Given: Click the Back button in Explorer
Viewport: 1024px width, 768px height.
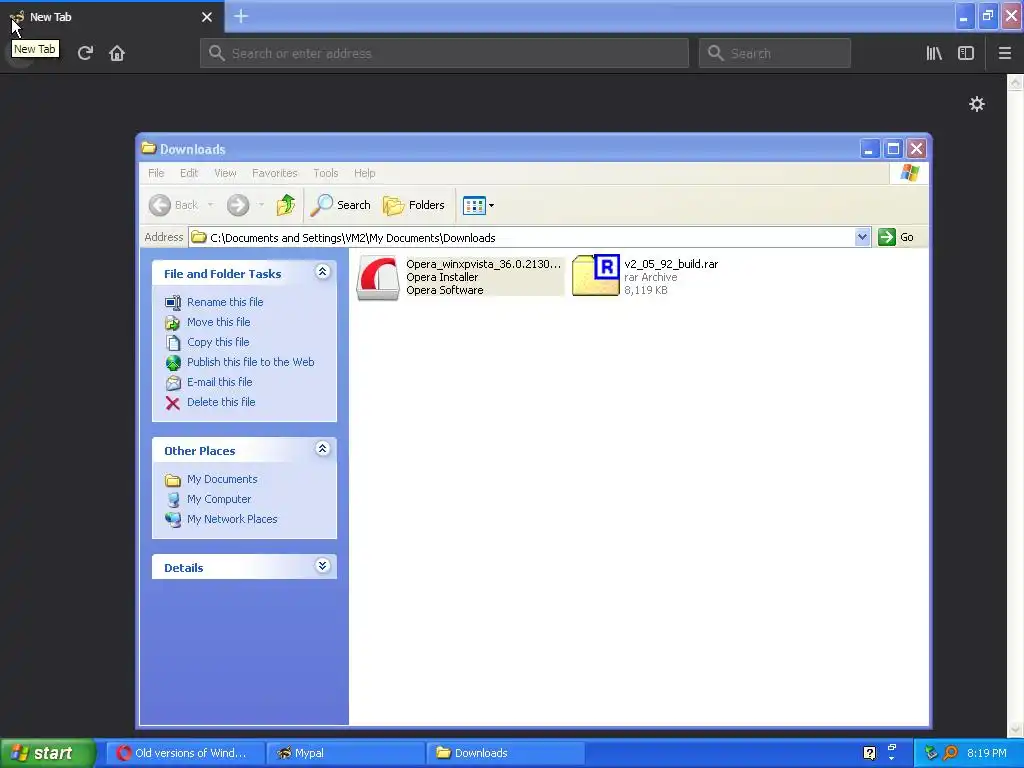Looking at the screenshot, I should [174, 205].
